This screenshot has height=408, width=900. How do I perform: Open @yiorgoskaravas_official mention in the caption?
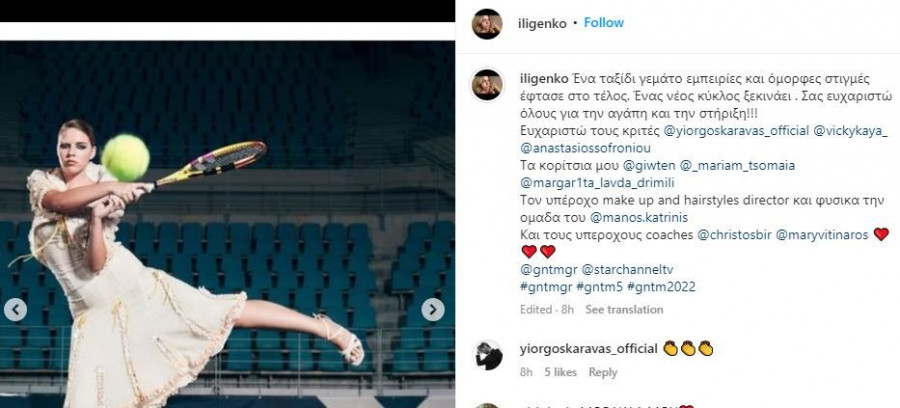(736, 131)
